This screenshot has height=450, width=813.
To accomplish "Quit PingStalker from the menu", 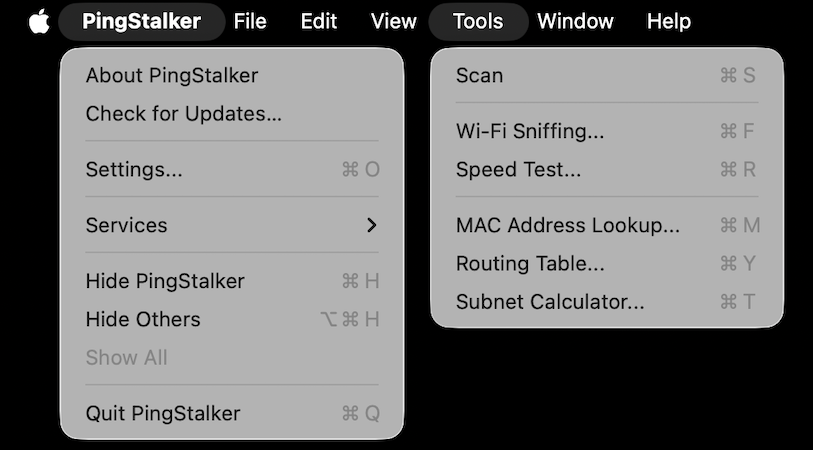I will [x=163, y=413].
